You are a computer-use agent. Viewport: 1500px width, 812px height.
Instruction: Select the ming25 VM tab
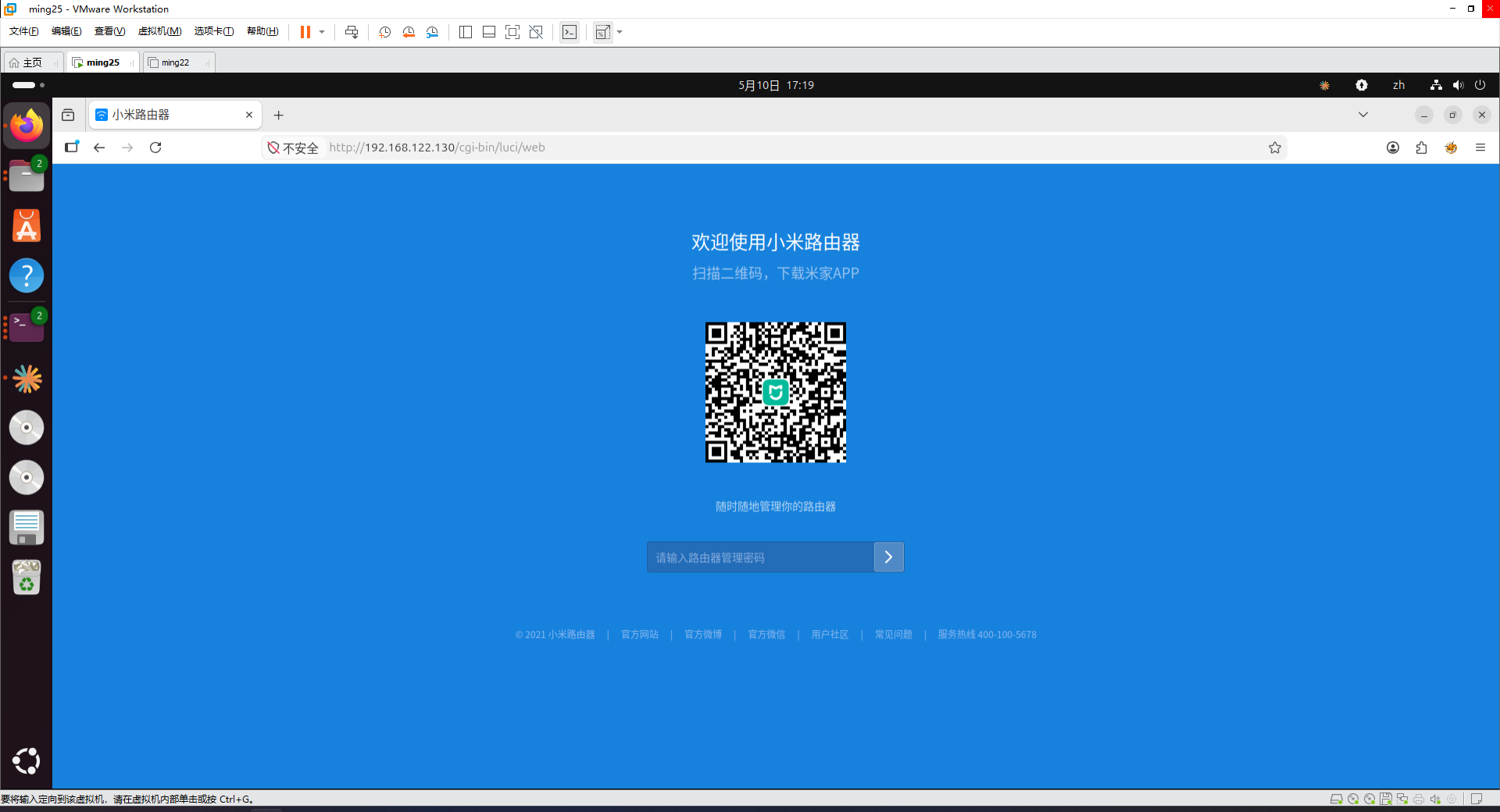pyautogui.click(x=102, y=62)
